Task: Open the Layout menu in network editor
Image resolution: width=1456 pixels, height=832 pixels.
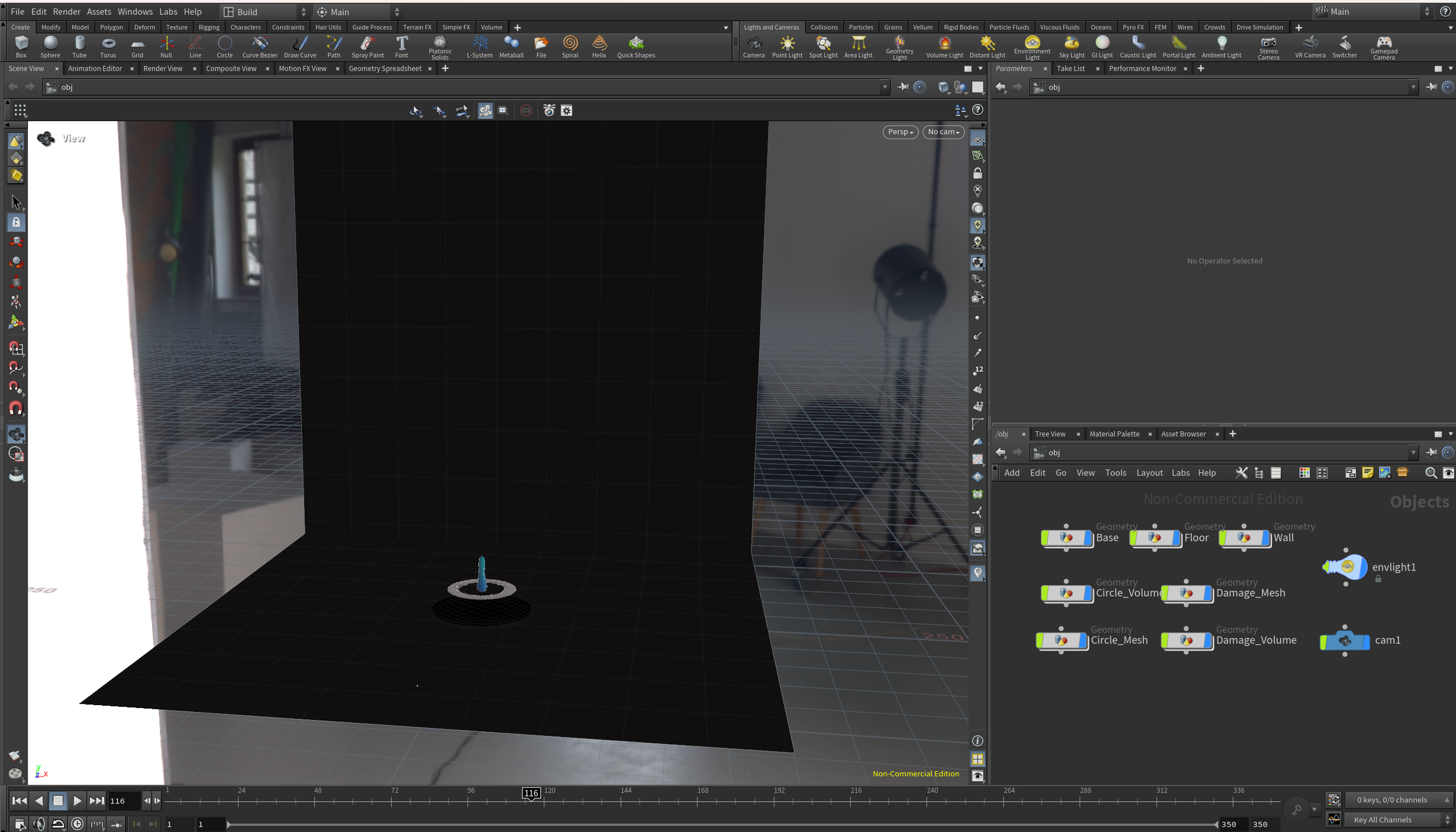Action: click(1149, 473)
